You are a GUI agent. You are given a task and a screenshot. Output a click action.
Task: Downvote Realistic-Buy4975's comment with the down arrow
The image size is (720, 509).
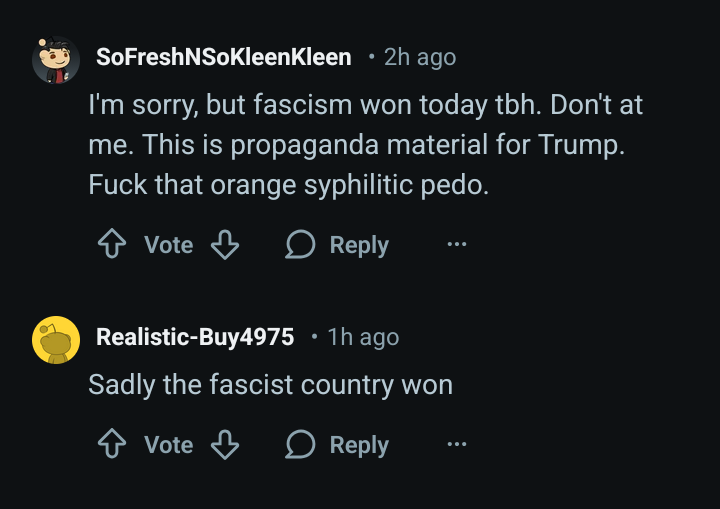click(x=225, y=445)
